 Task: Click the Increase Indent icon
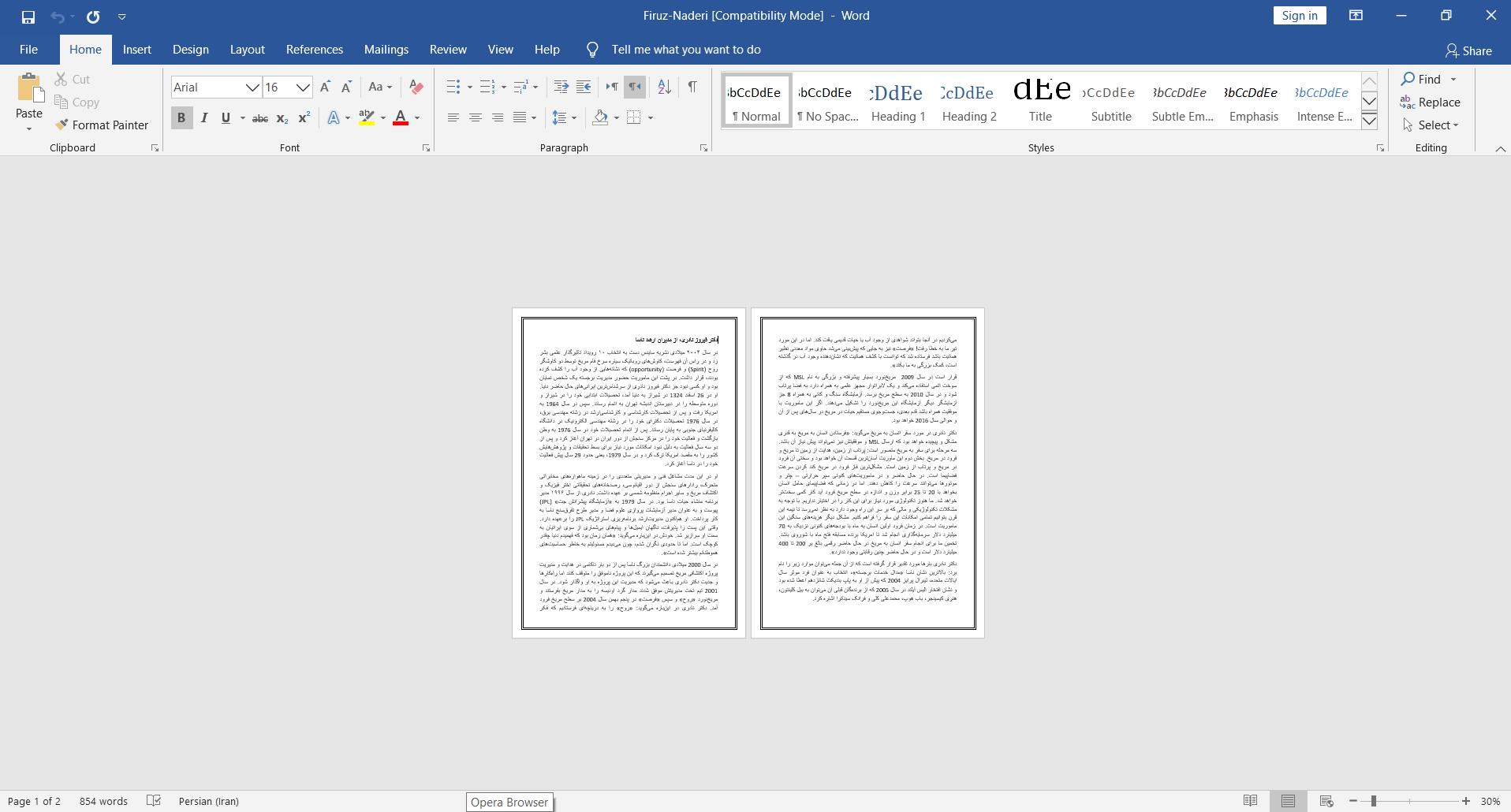pyautogui.click(x=584, y=87)
